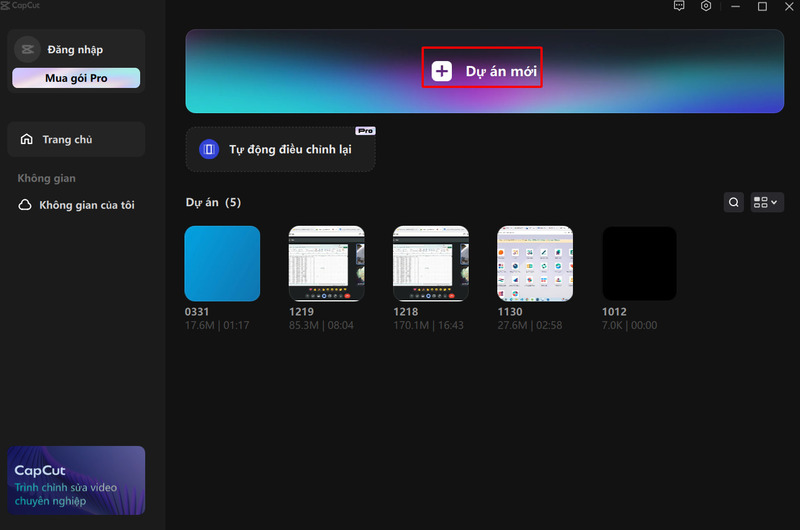The image size is (800, 530).
Task: Click the CapCut profile avatar icon
Action: click(x=27, y=49)
